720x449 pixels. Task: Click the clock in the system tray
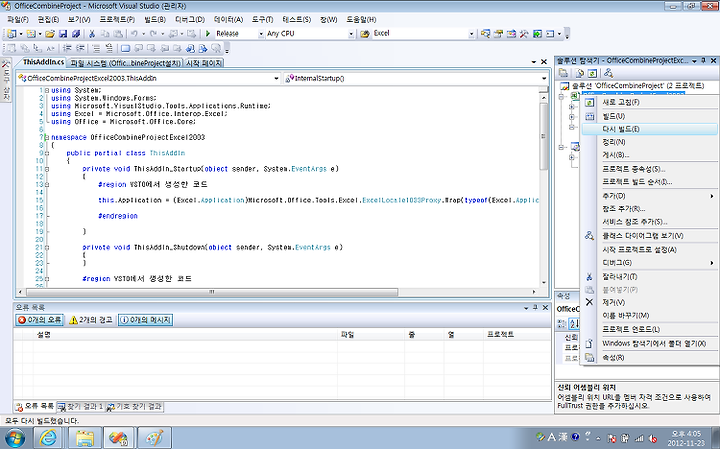click(x=686, y=438)
